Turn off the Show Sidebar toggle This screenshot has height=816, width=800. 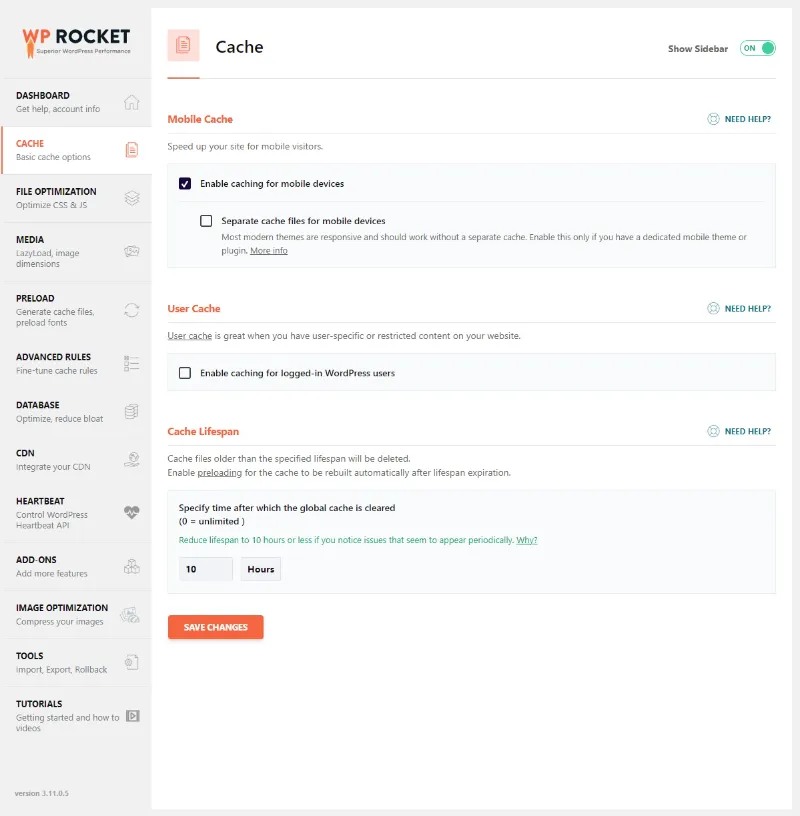[757, 47]
